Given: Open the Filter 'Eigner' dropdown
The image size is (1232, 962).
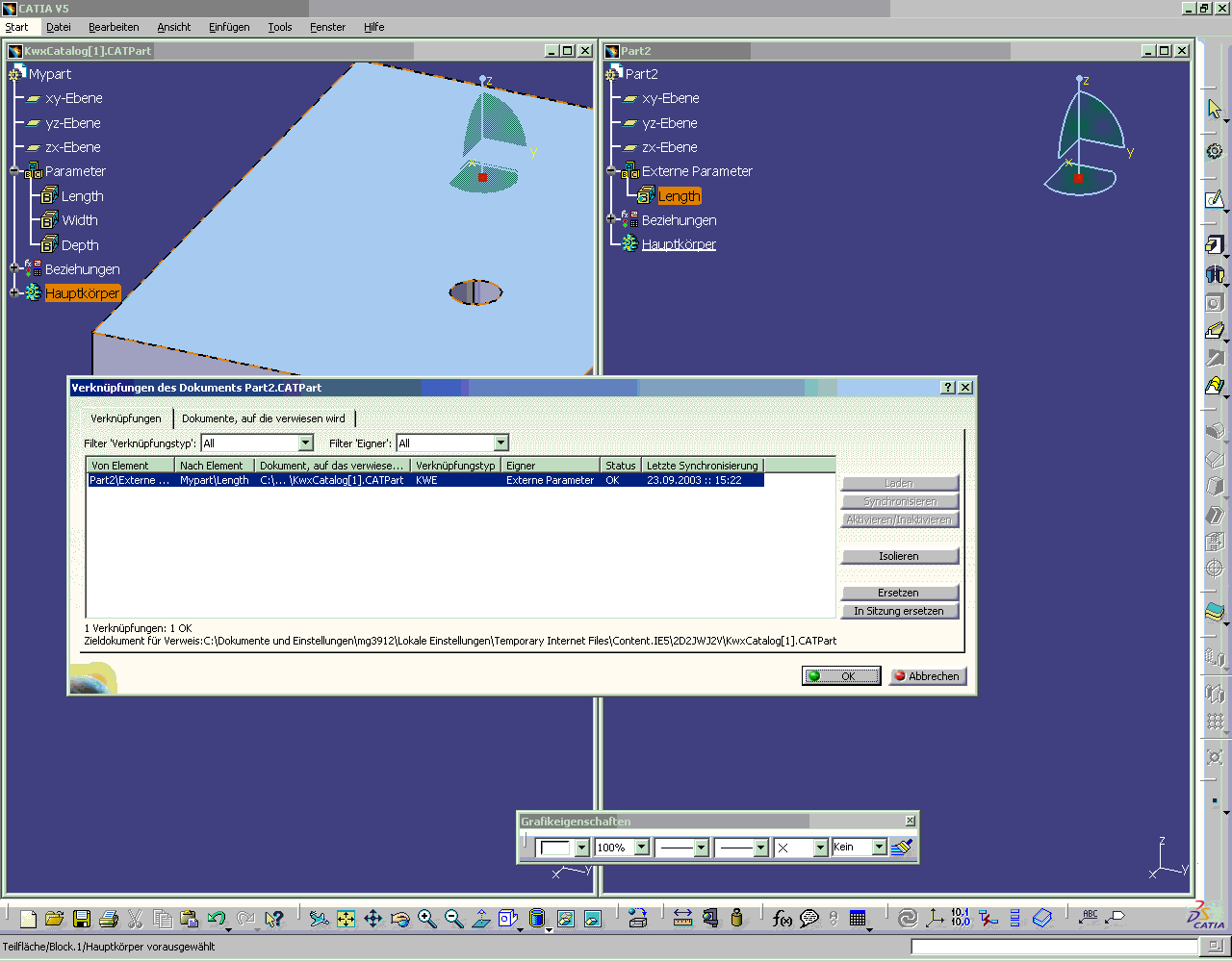Looking at the screenshot, I should coord(500,443).
